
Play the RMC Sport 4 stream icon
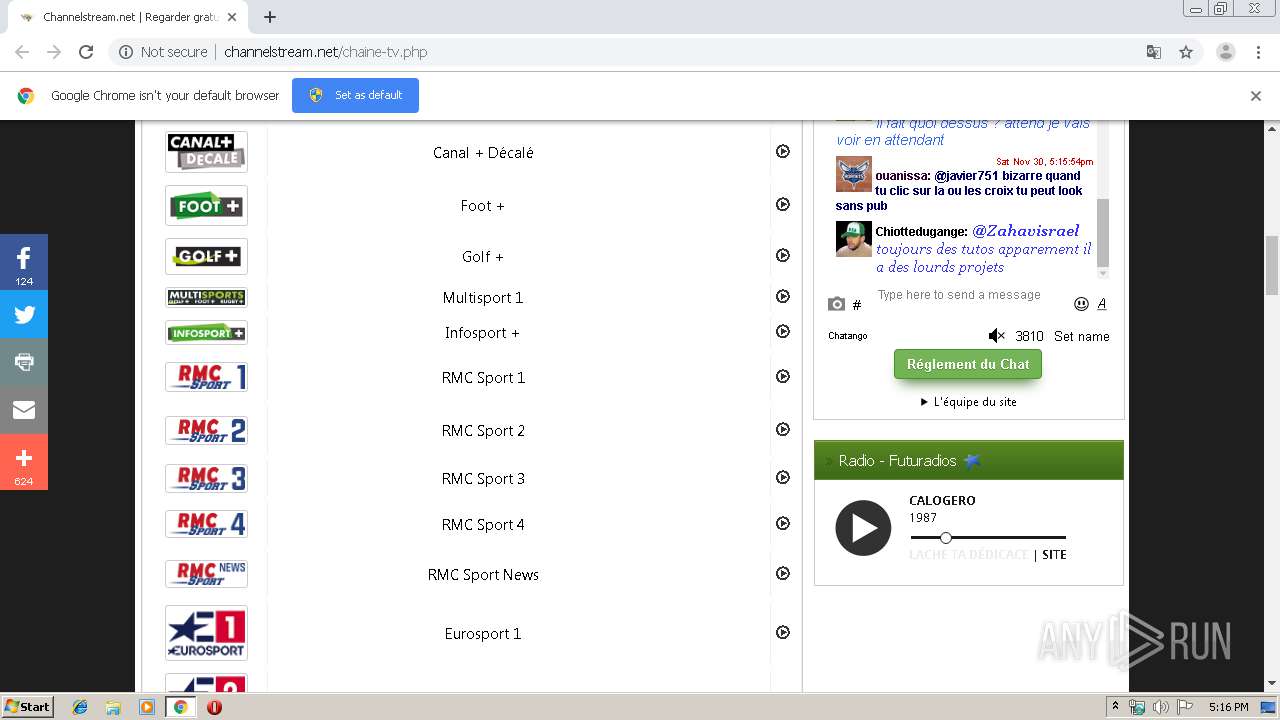pyautogui.click(x=783, y=523)
